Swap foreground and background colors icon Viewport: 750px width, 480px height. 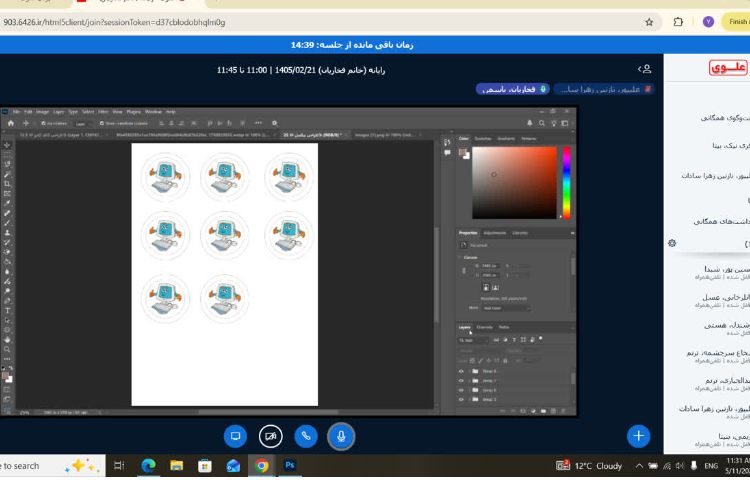coord(9,369)
